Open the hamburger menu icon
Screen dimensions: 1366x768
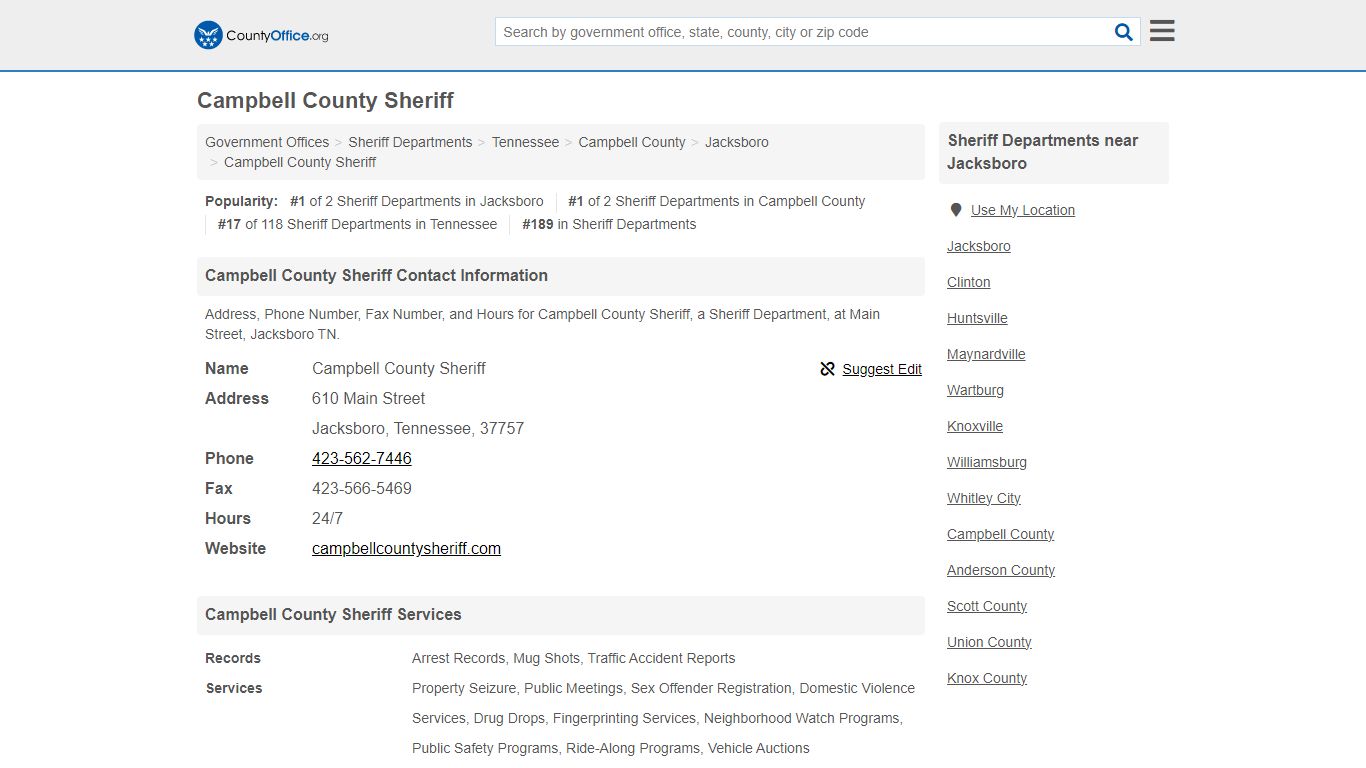1162,31
